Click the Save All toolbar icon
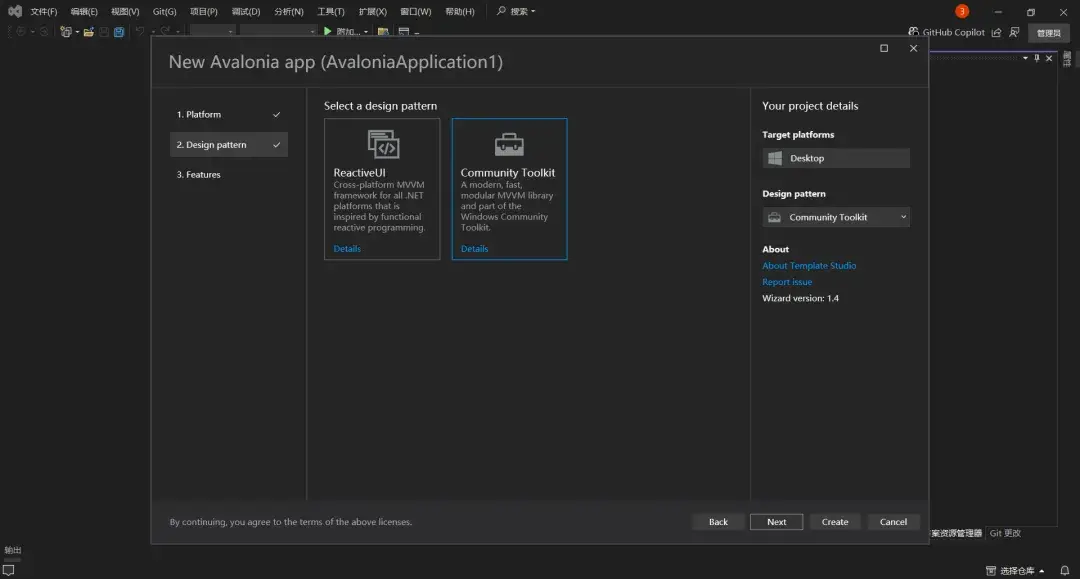Image resolution: width=1080 pixels, height=579 pixels. [x=118, y=32]
